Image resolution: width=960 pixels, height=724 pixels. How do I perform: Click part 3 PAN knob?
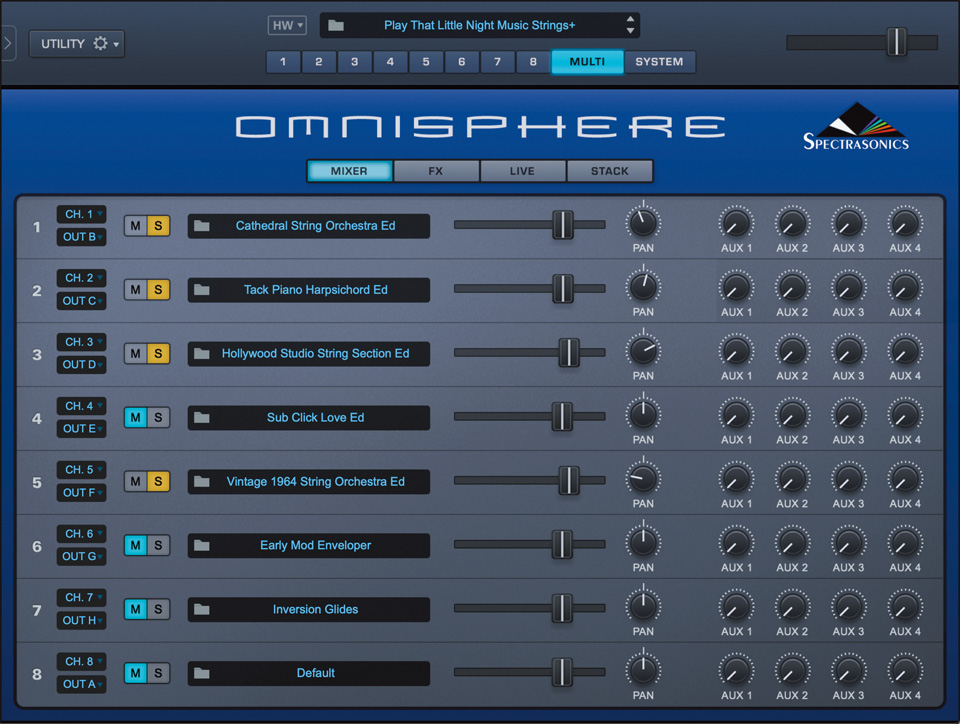(x=643, y=351)
